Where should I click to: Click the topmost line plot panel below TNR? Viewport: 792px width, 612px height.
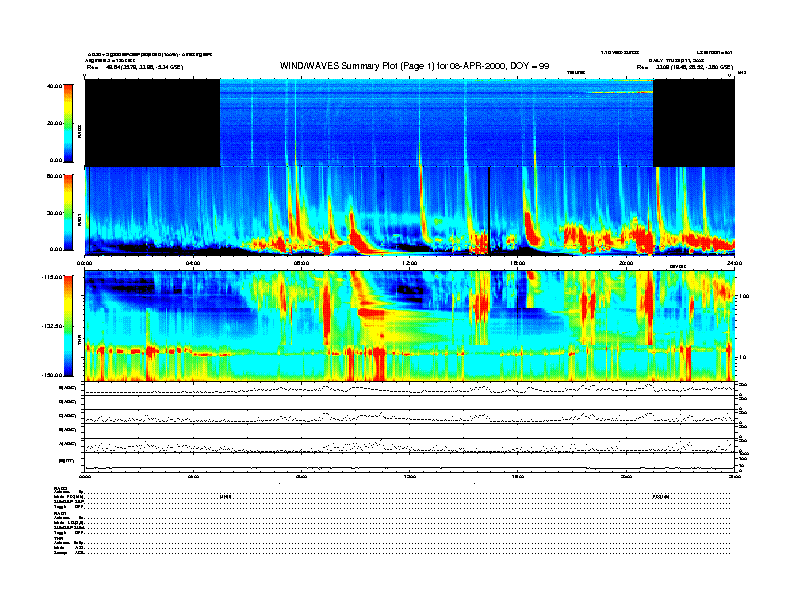pyautogui.click(x=410, y=389)
